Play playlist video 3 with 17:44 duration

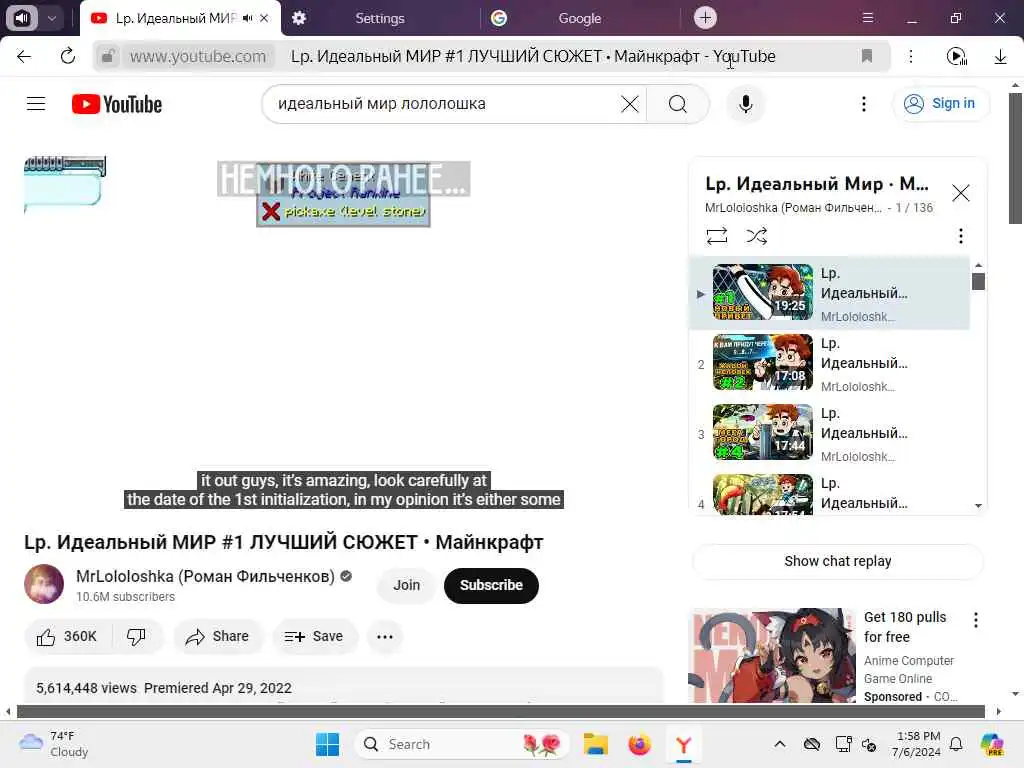tap(763, 432)
